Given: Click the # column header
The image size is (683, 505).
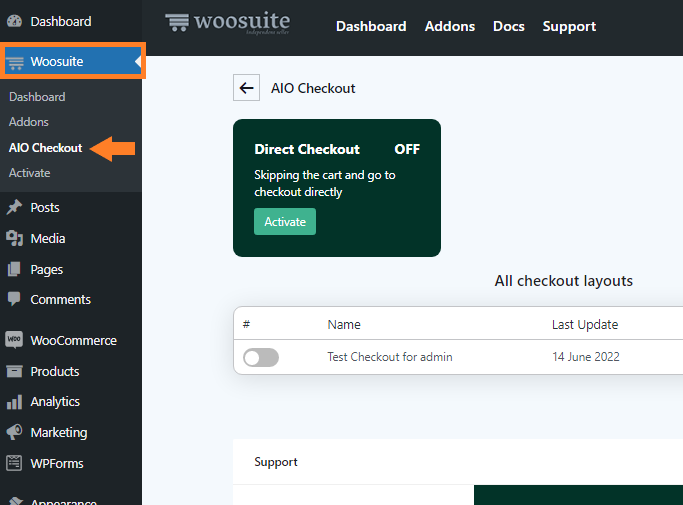Looking at the screenshot, I should point(247,324).
